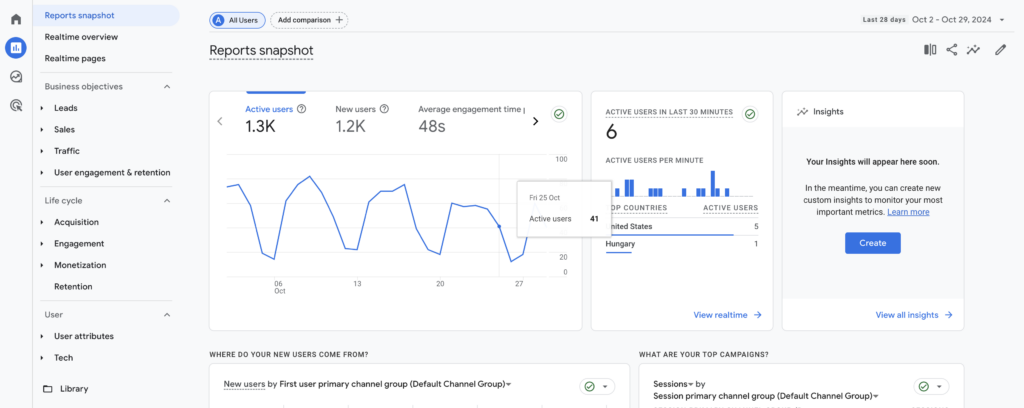Click New users help question mark
This screenshot has height=408, width=1024.
coord(384,109)
